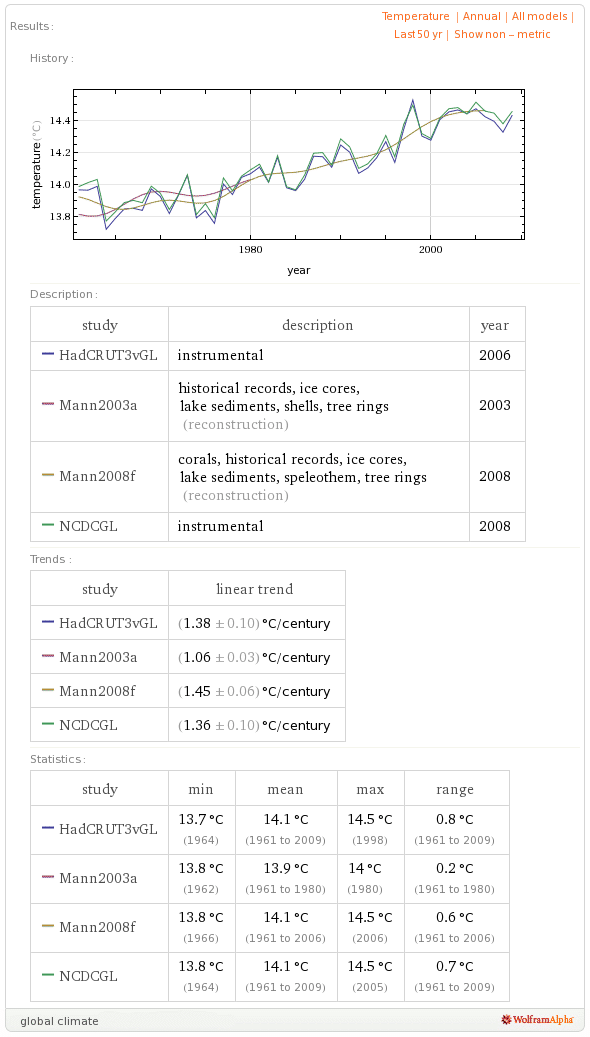Open the Temperature option link
Viewport: 590px width, 1037px height.
pos(415,16)
